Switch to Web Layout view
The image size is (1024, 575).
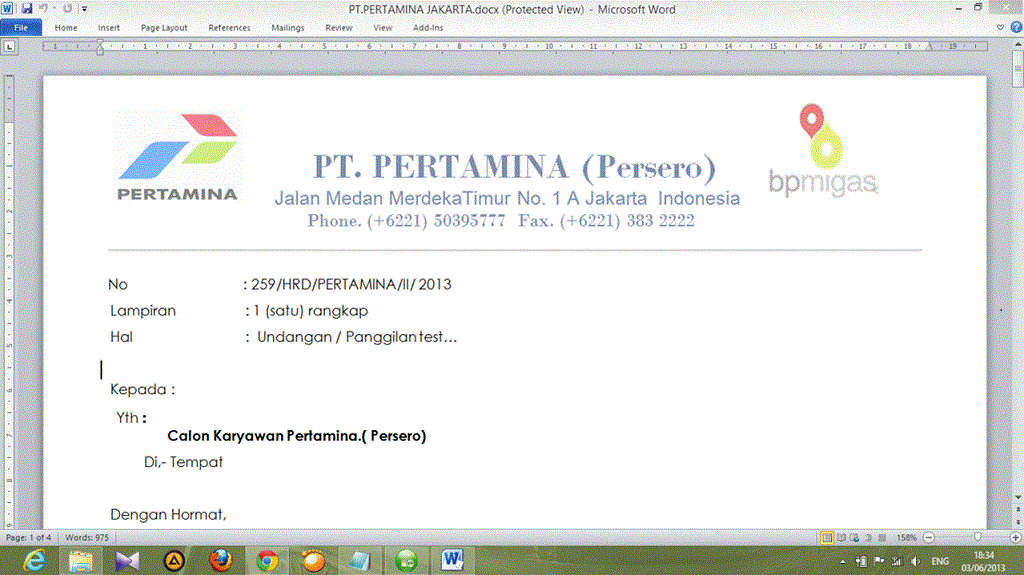tap(854, 538)
